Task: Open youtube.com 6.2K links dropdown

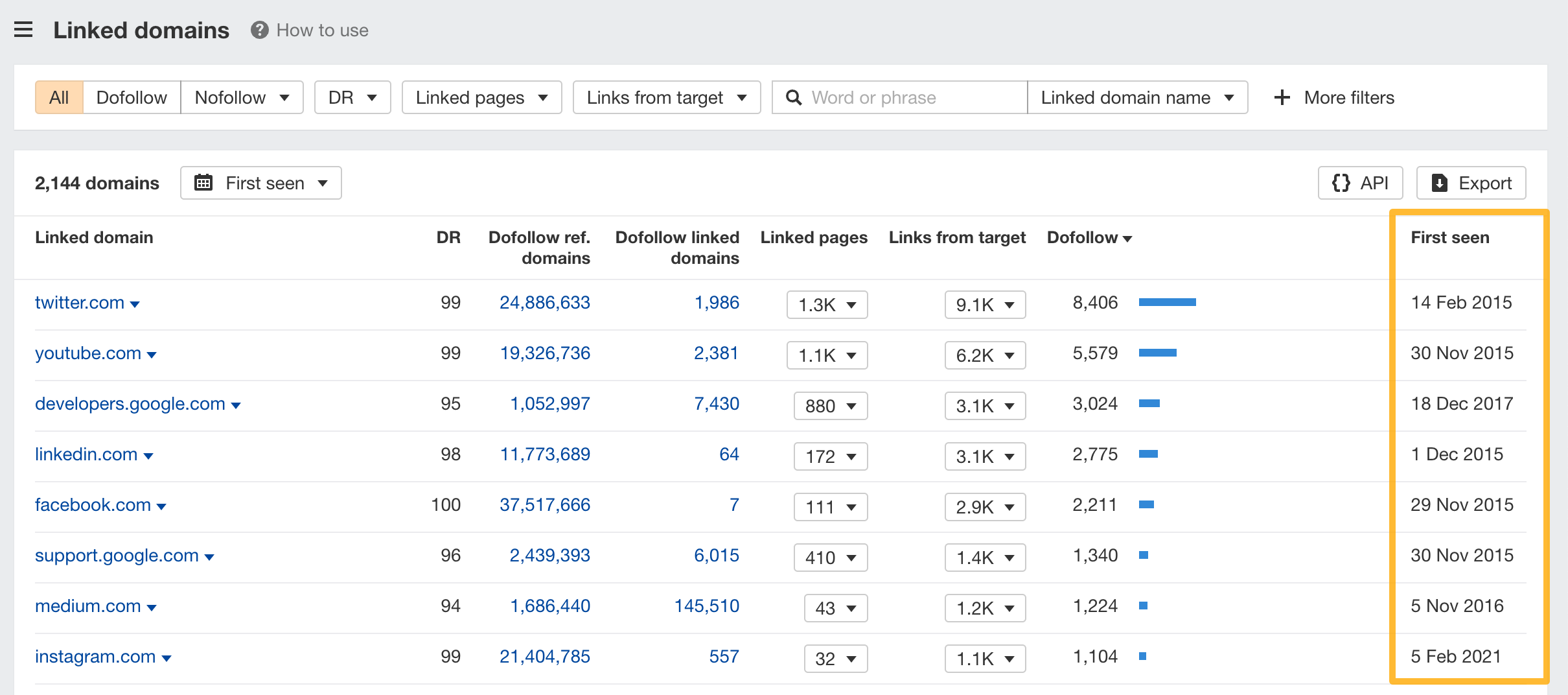Action: [985, 355]
